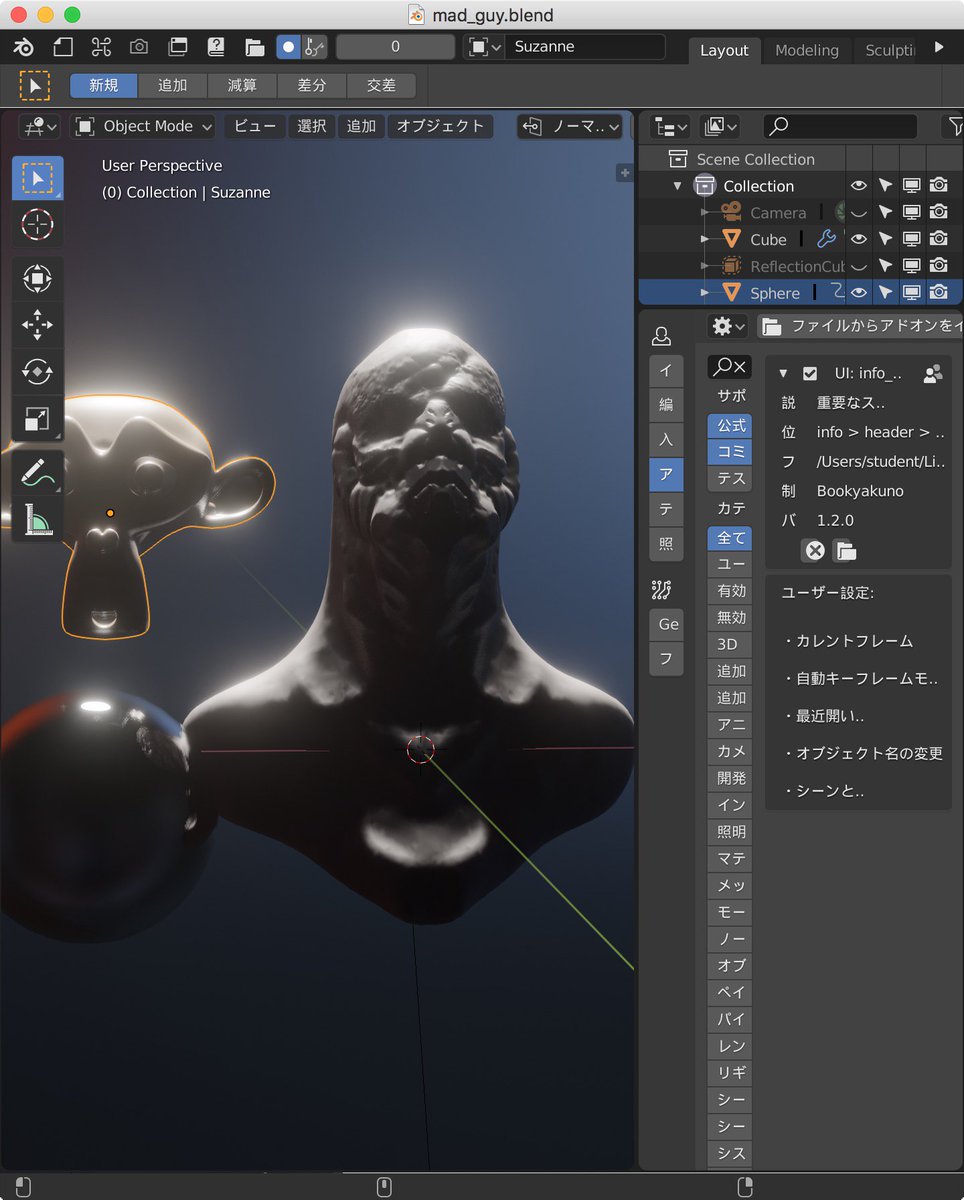Choose the 減算 selection mode
Screen dimensions: 964x1200
[242, 86]
